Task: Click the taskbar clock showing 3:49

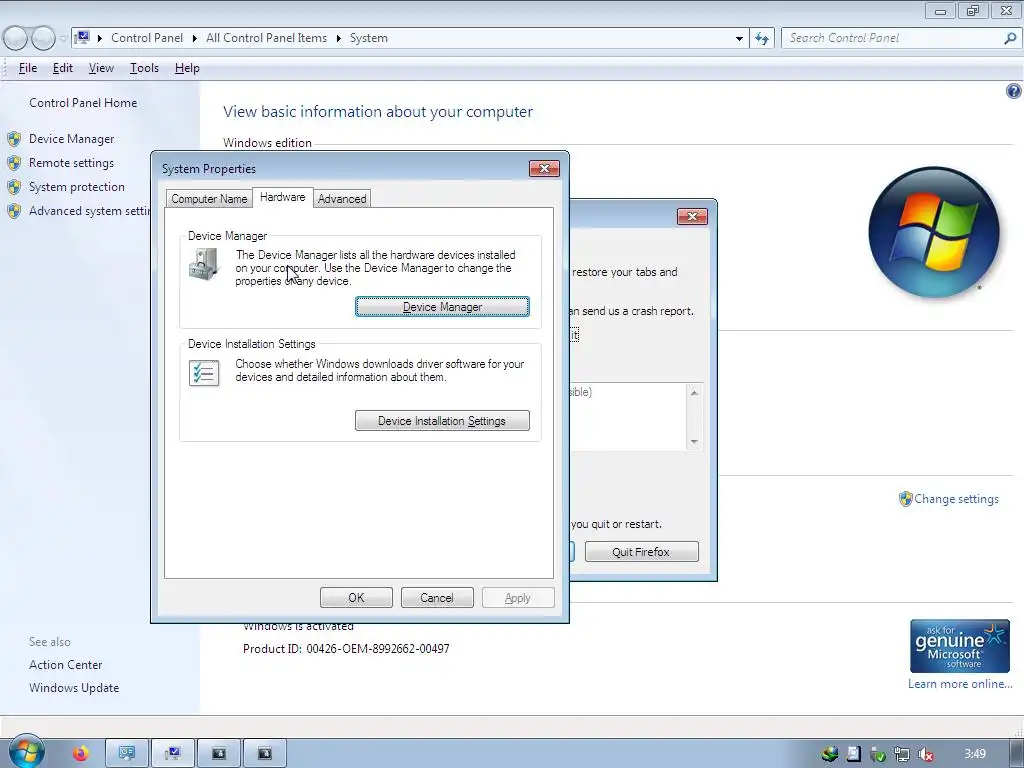Action: click(975, 754)
